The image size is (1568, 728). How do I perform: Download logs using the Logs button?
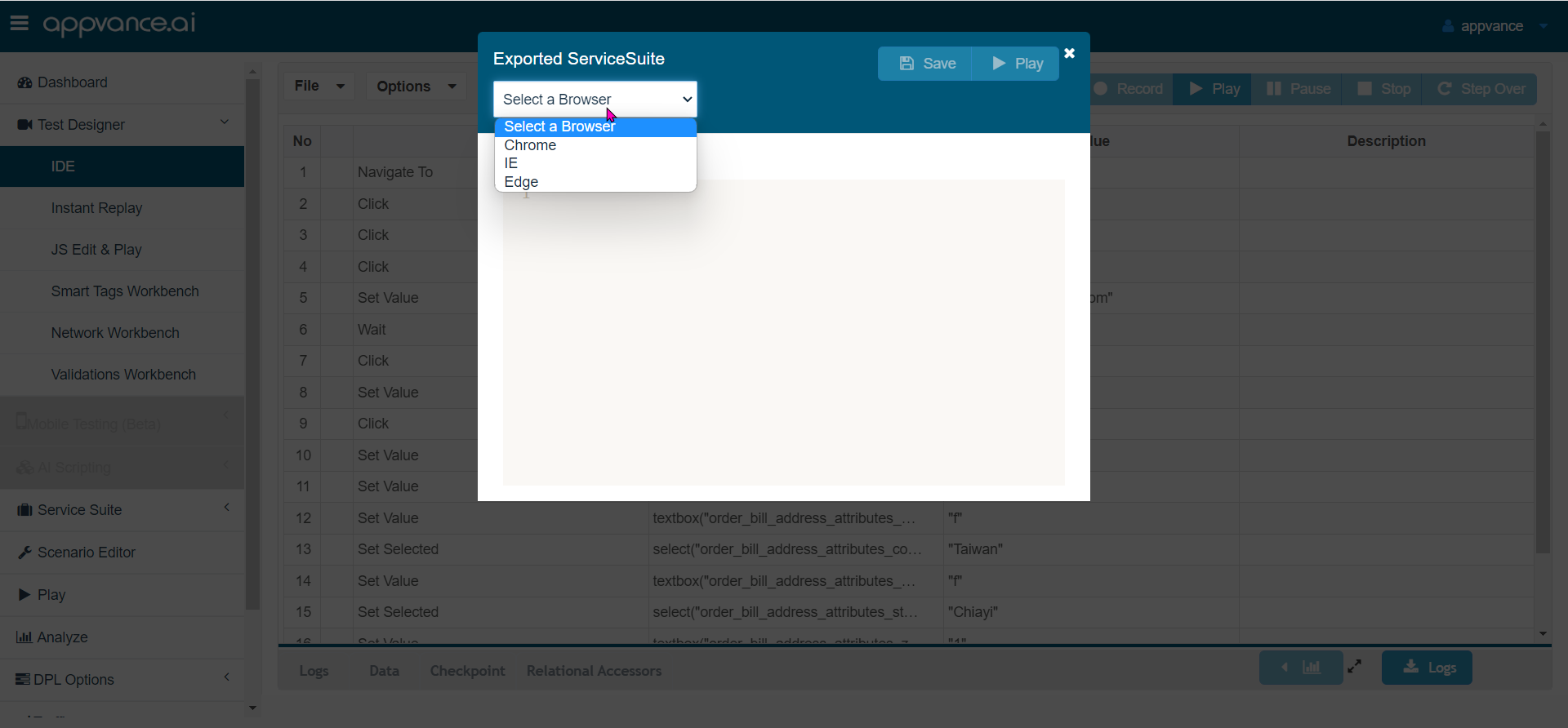(x=1426, y=668)
